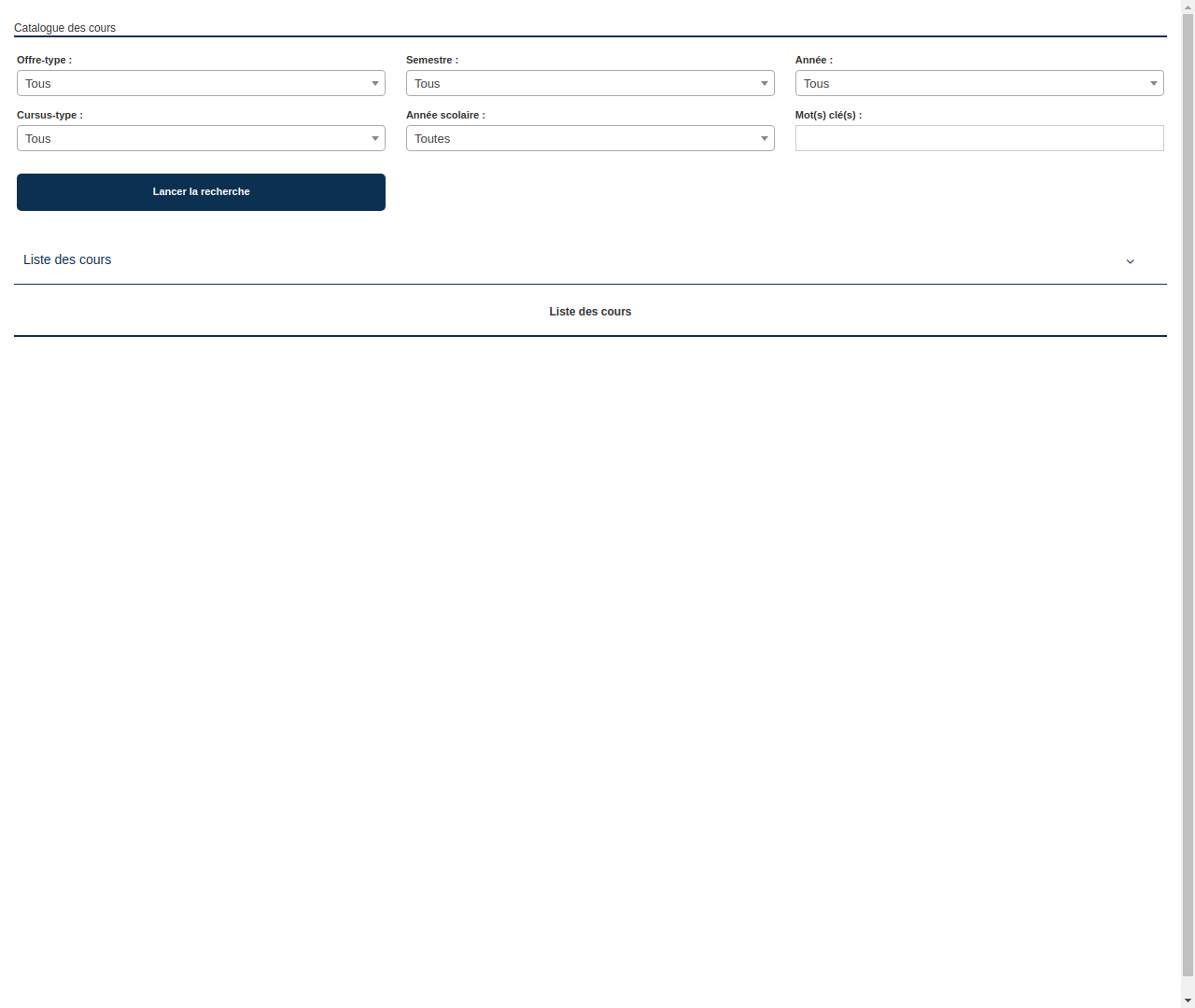Image resolution: width=1195 pixels, height=1008 pixels.
Task: Open the Cursus-type selector
Action: click(x=201, y=138)
